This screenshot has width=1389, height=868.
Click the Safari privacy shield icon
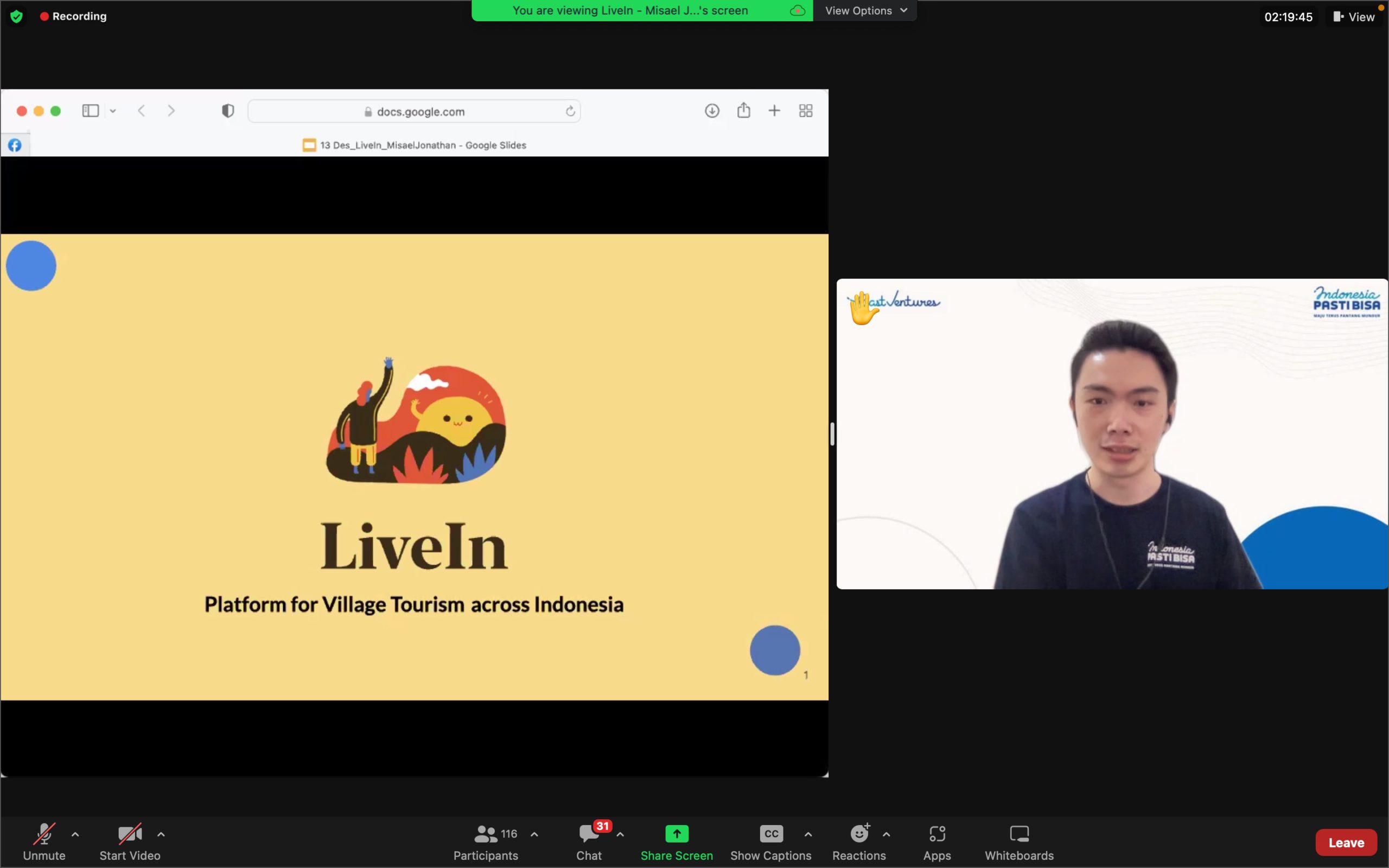(x=228, y=111)
